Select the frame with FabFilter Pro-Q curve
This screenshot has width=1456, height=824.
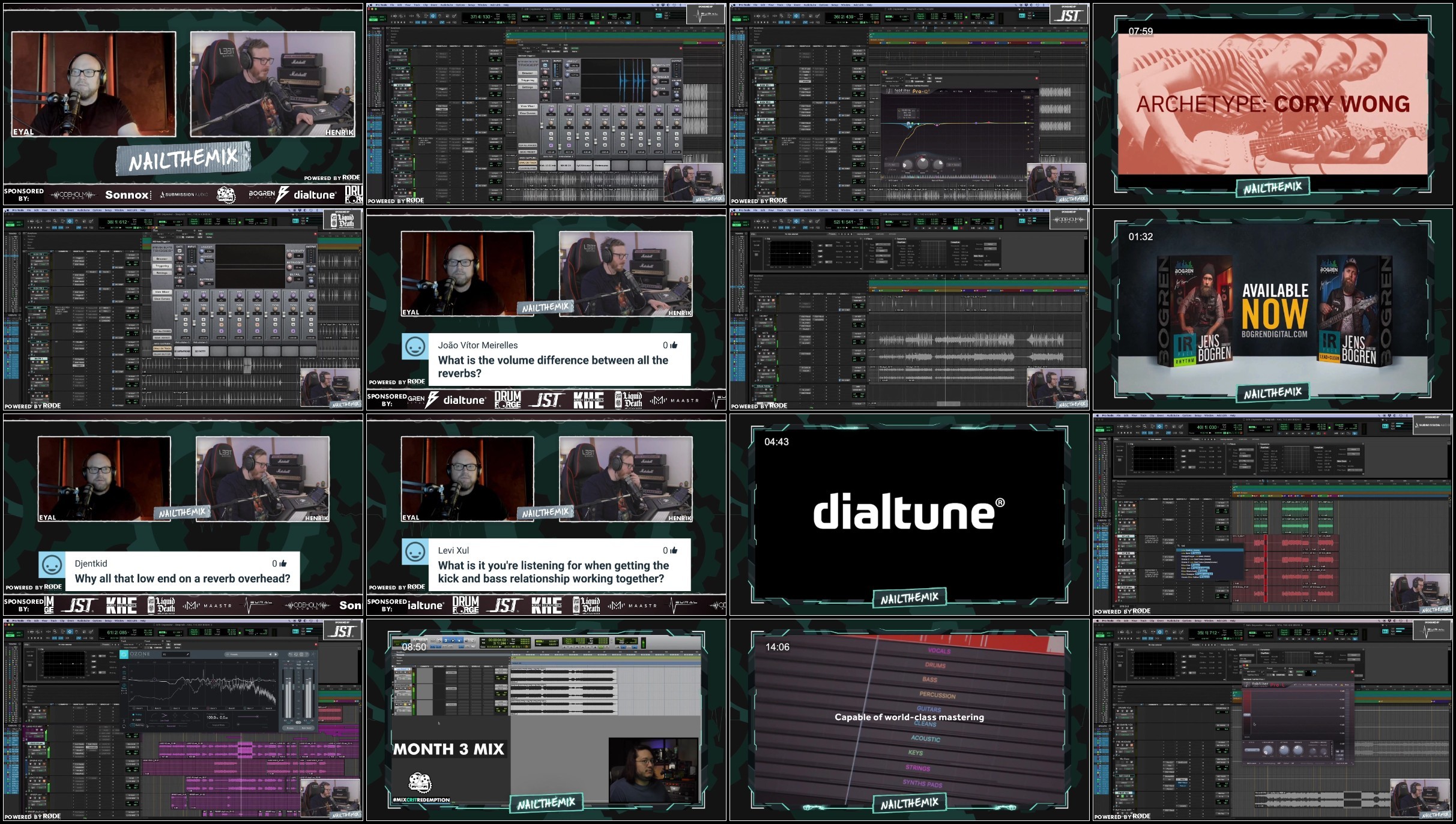point(909,103)
